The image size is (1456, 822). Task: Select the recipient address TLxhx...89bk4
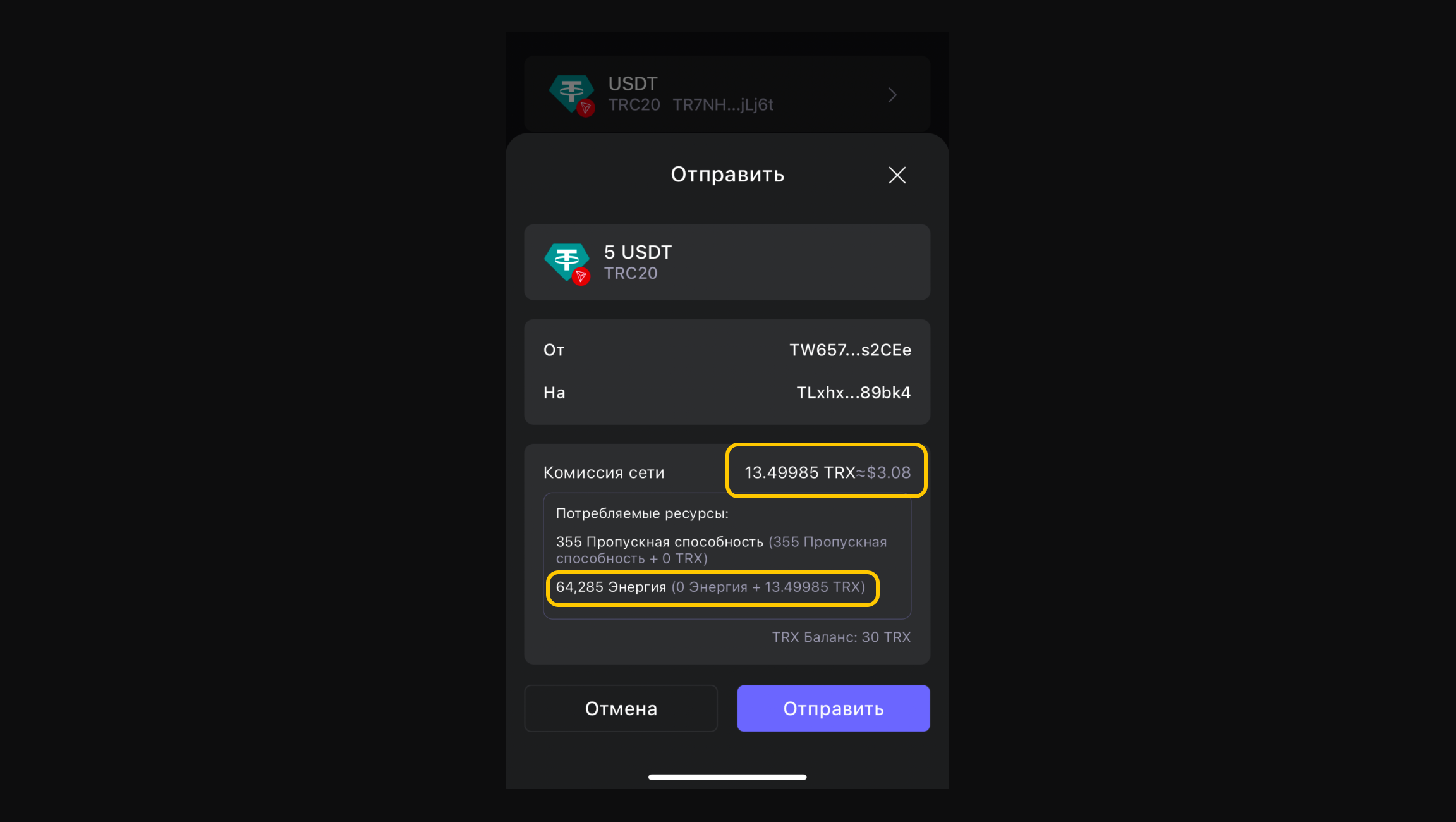(x=853, y=393)
